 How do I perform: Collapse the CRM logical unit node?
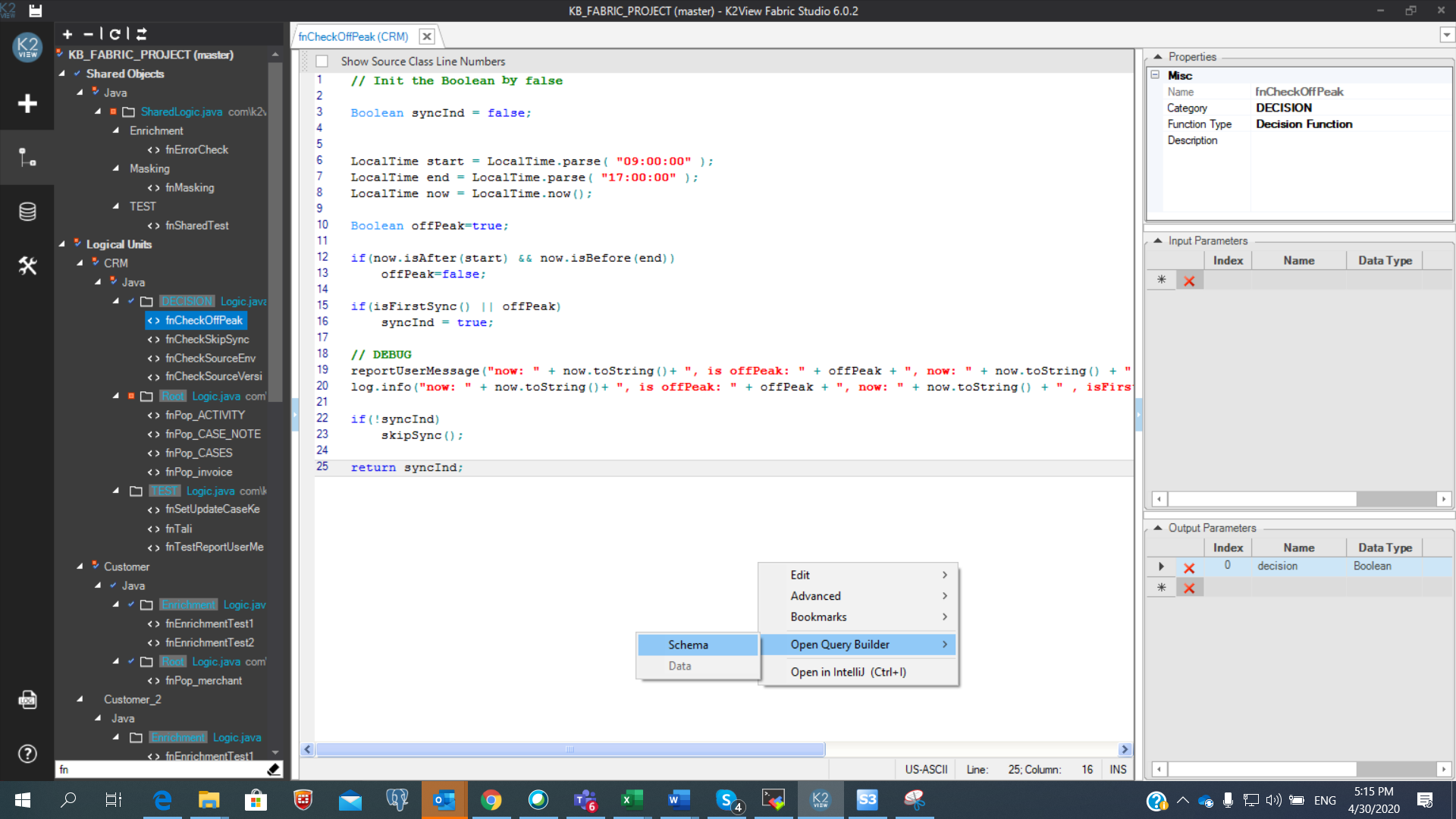click(80, 263)
